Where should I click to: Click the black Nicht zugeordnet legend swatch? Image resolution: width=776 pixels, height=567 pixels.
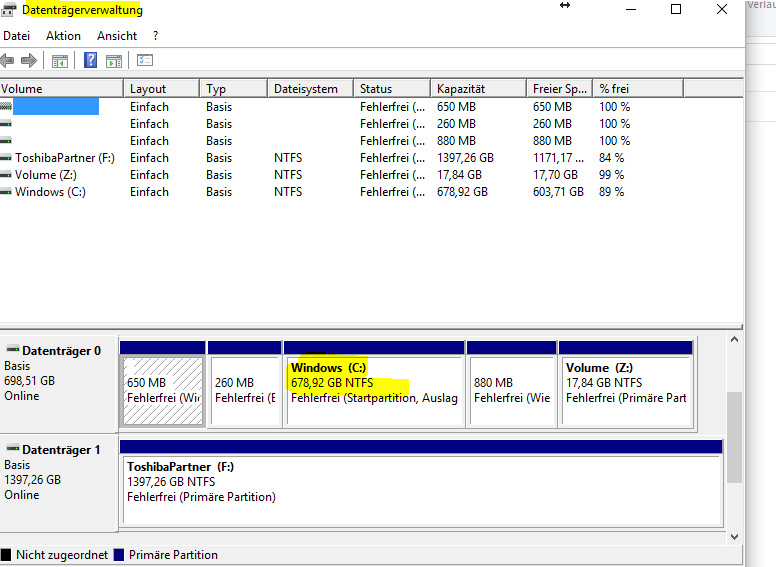tap(6, 555)
